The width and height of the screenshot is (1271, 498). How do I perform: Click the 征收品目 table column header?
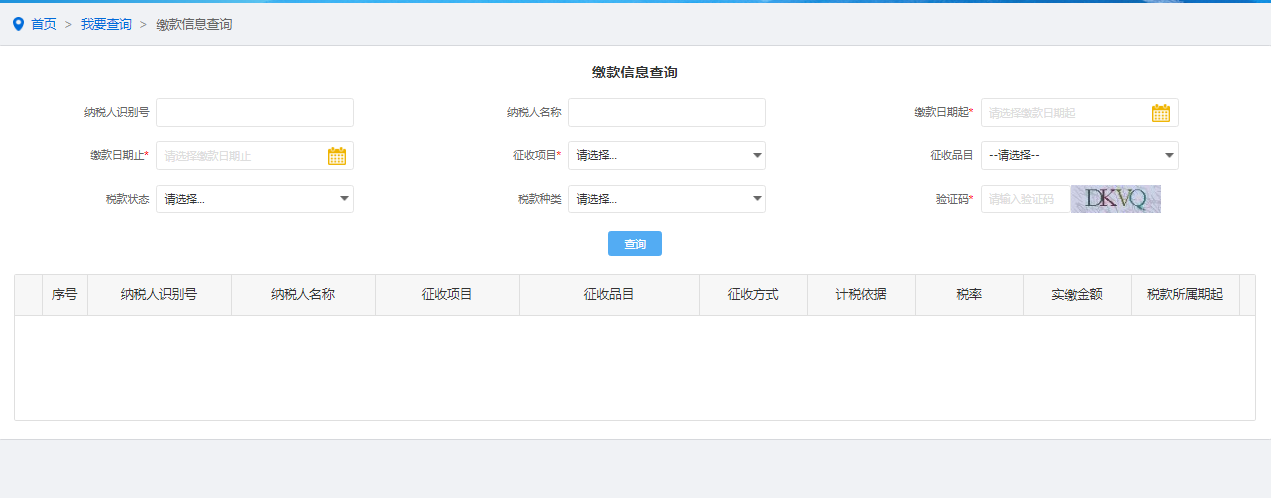click(x=610, y=295)
